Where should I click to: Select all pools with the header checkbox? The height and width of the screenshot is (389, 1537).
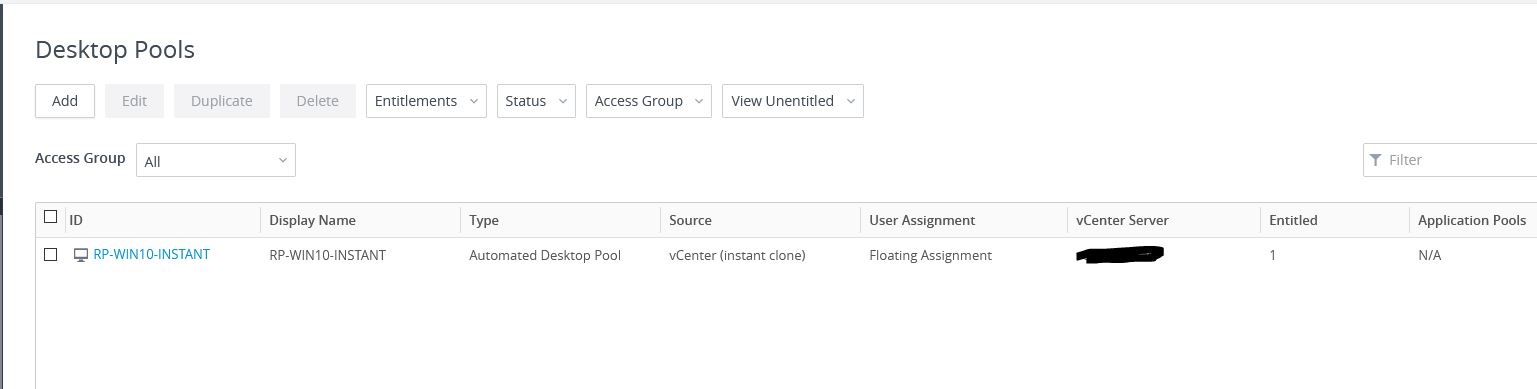(51, 217)
